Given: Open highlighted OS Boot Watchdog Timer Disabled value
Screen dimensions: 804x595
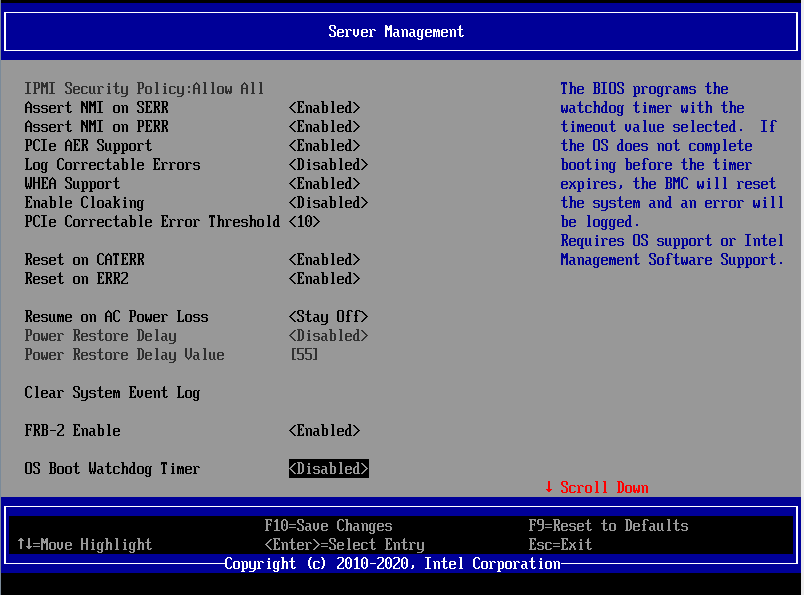Looking at the screenshot, I should (329, 468).
